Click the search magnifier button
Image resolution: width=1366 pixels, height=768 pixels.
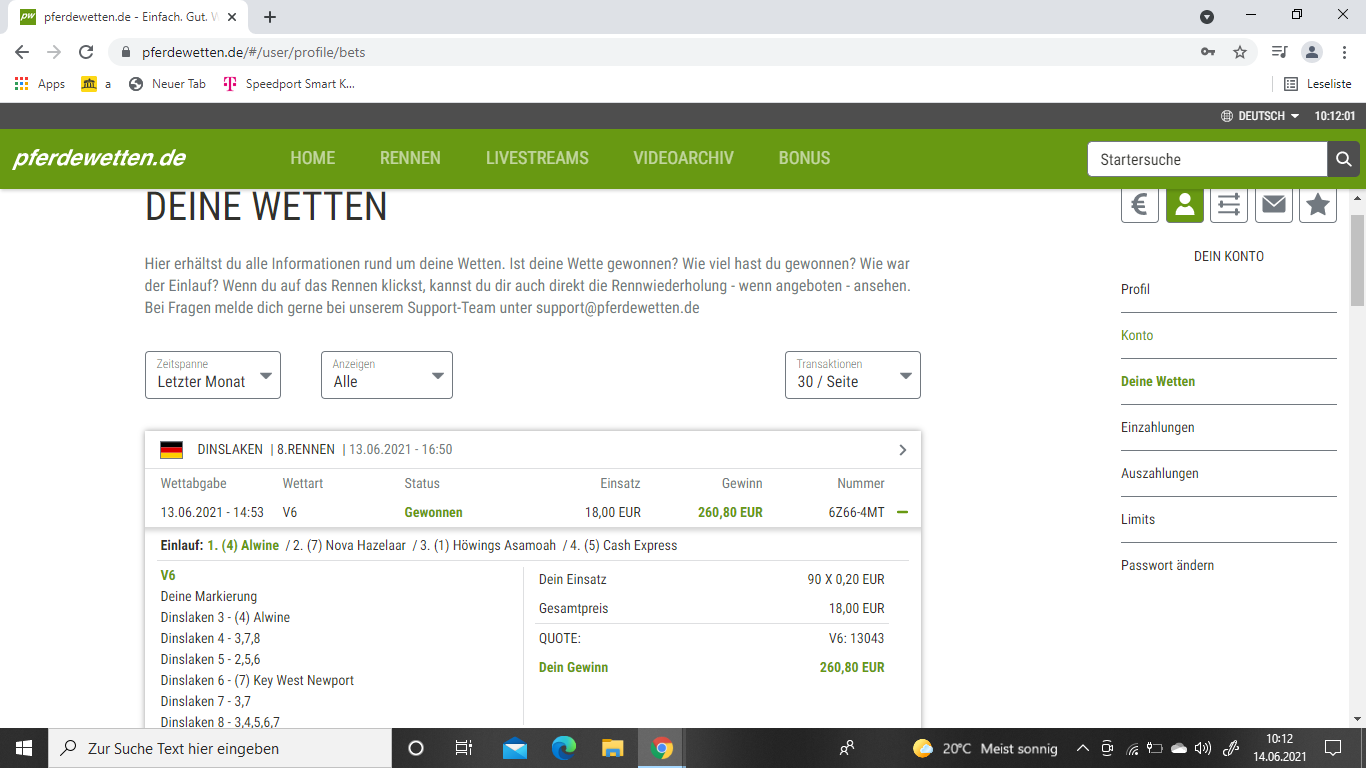click(x=1343, y=159)
